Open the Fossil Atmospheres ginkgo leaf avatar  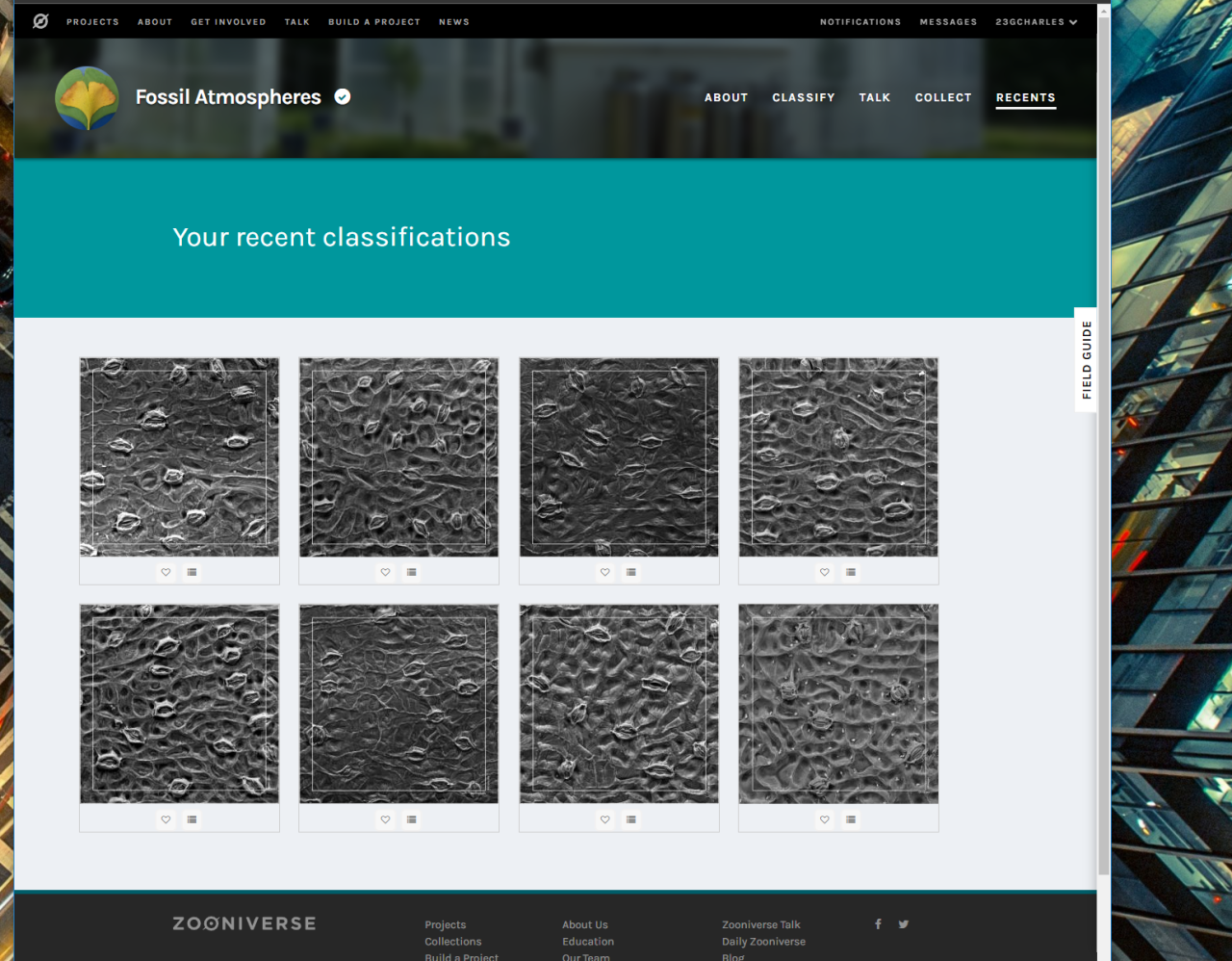click(x=87, y=97)
